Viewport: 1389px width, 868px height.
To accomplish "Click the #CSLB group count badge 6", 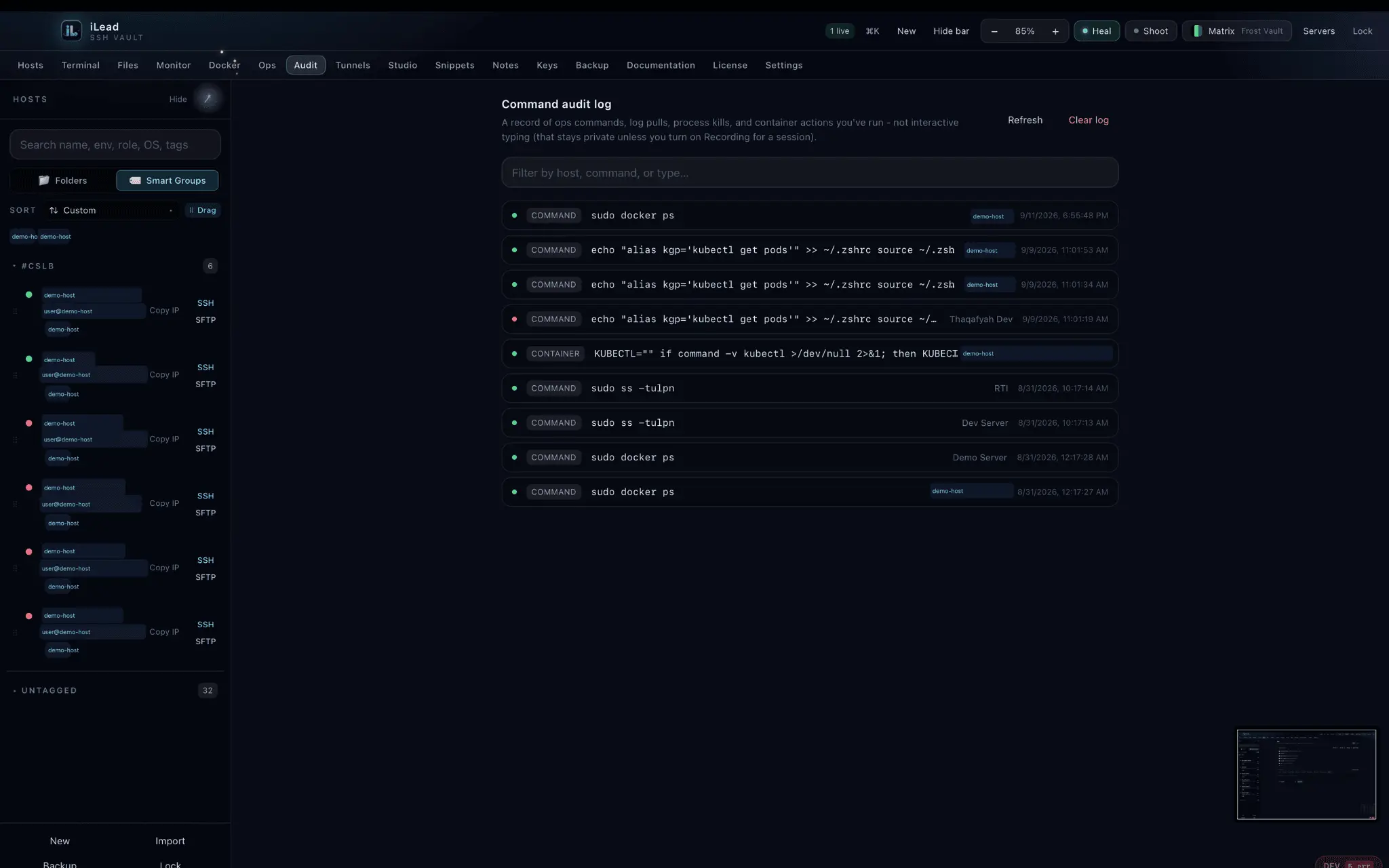I will tap(210, 266).
